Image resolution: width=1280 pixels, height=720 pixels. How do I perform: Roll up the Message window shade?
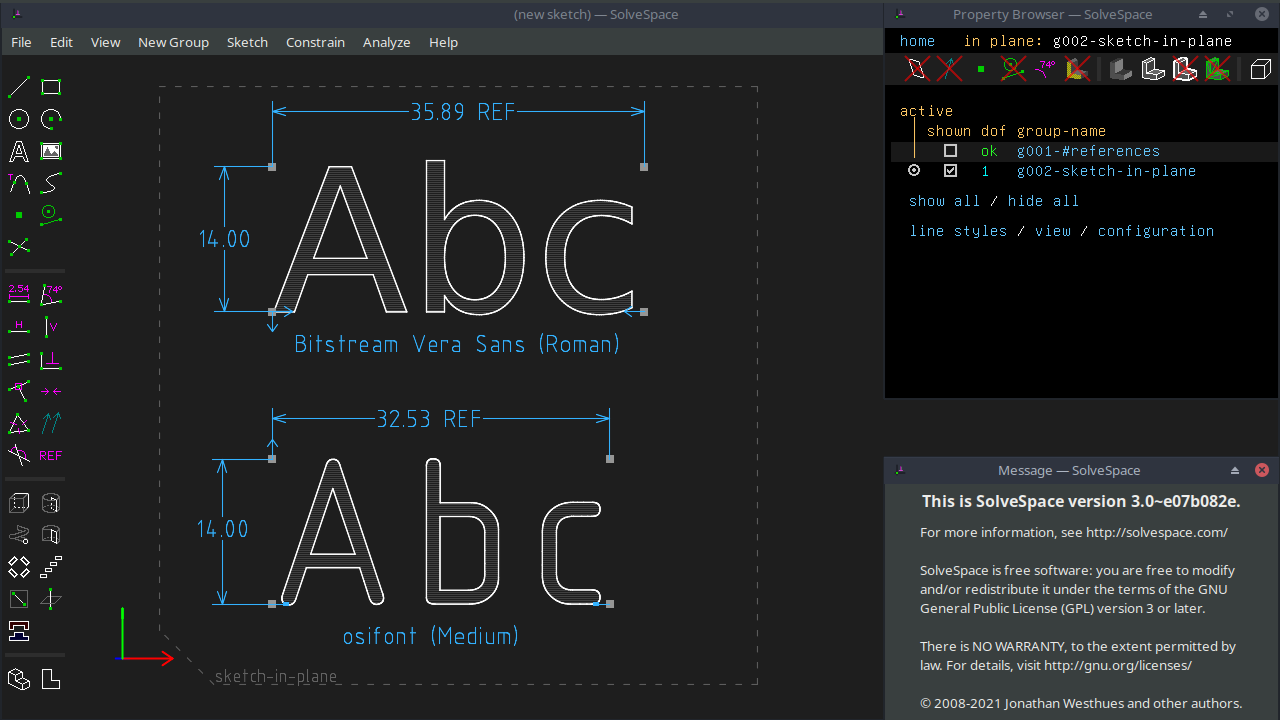click(1235, 470)
